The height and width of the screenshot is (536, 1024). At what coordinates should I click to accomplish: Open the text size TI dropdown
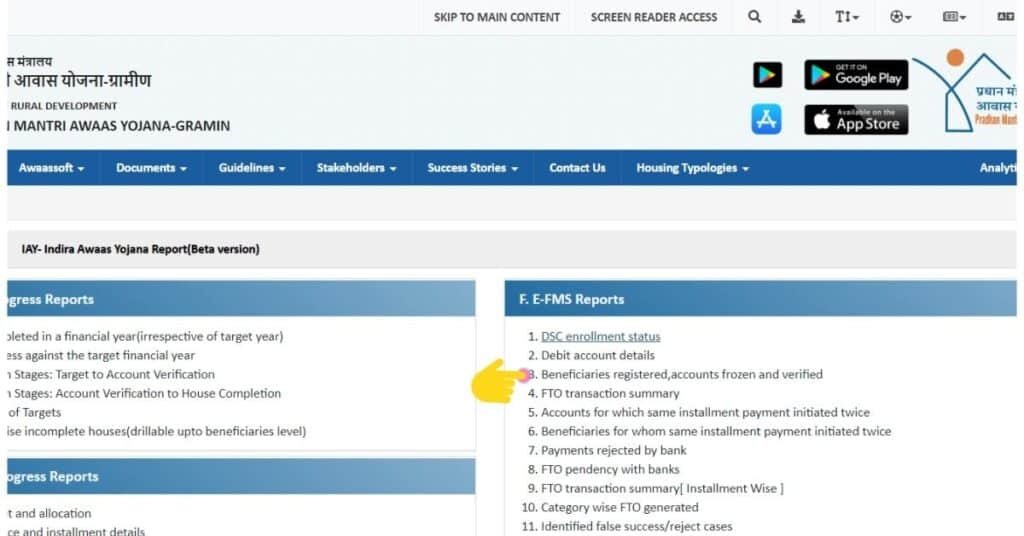pos(846,17)
